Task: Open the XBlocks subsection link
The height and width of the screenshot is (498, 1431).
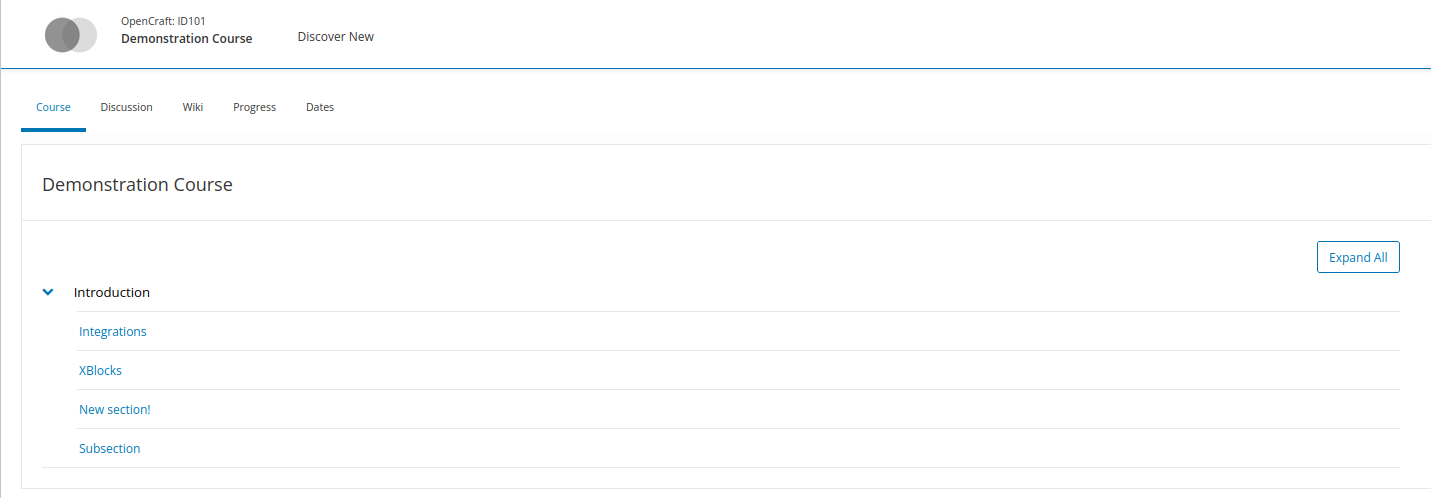Action: click(100, 371)
